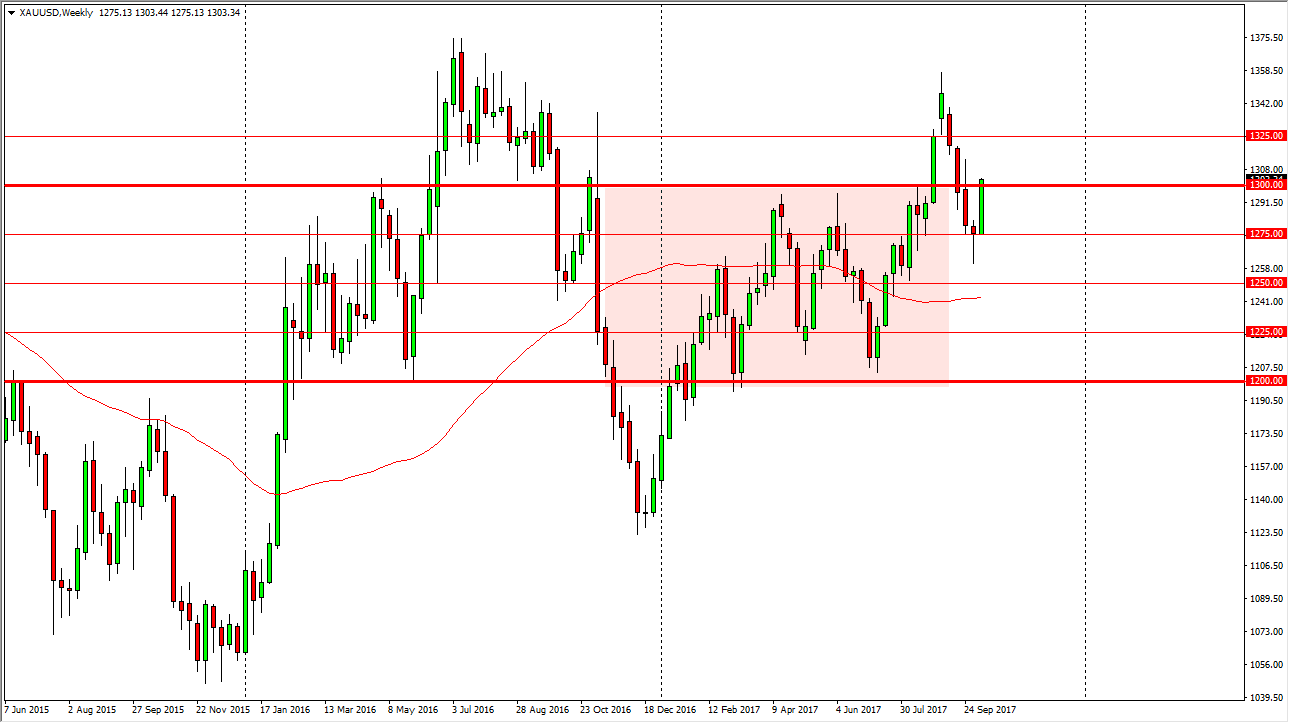
Task: Select the red 1200.00 price label
Action: [1265, 381]
